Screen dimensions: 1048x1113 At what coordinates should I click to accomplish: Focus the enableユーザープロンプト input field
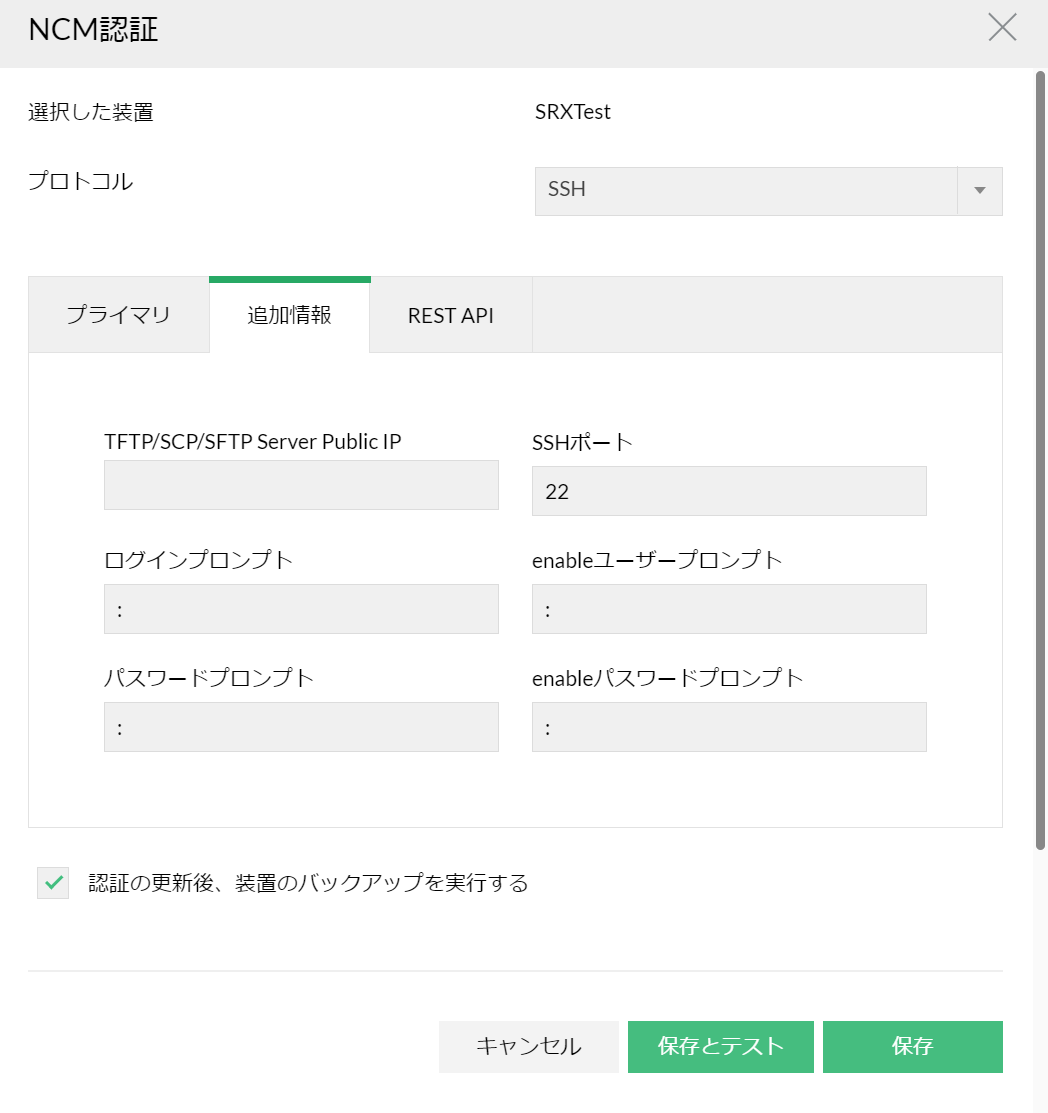point(729,609)
